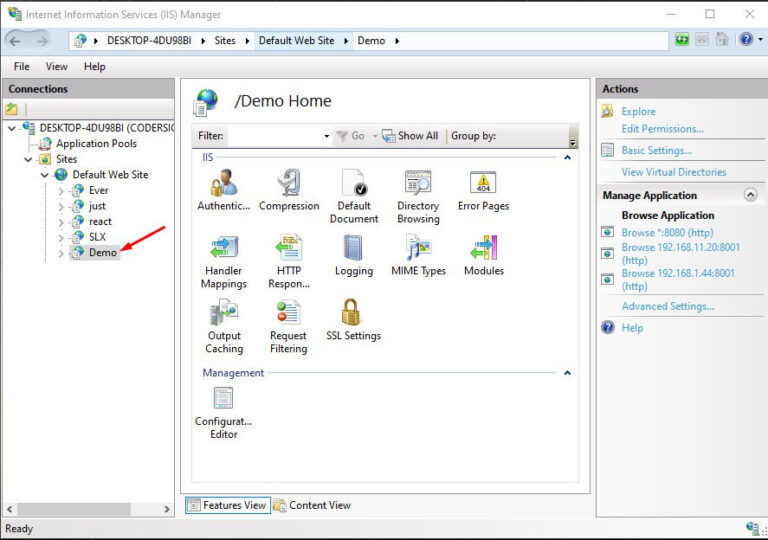The image size is (768, 540).
Task: Open the Directory Browsing feature
Action: point(418,196)
